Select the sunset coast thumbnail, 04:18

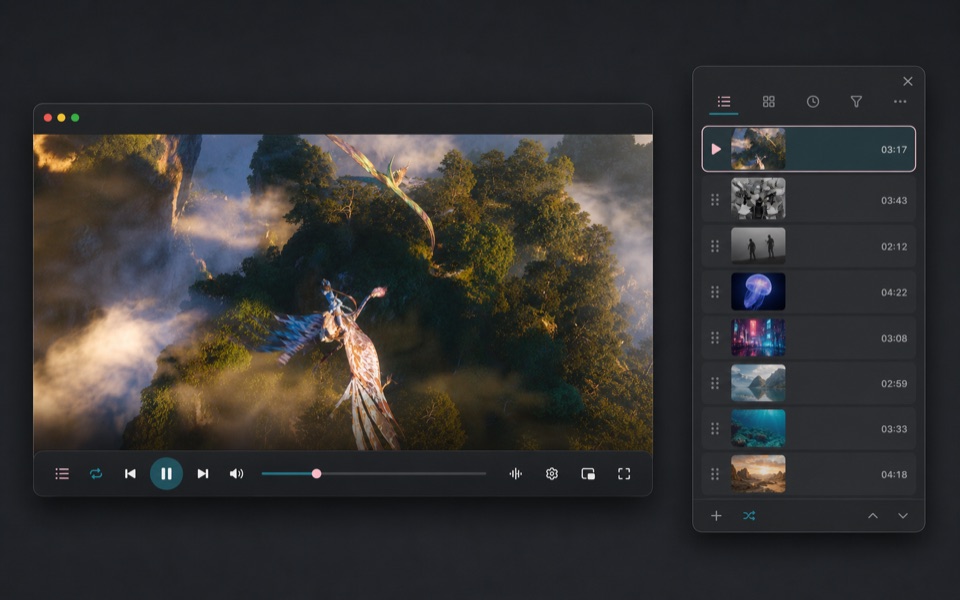click(758, 474)
